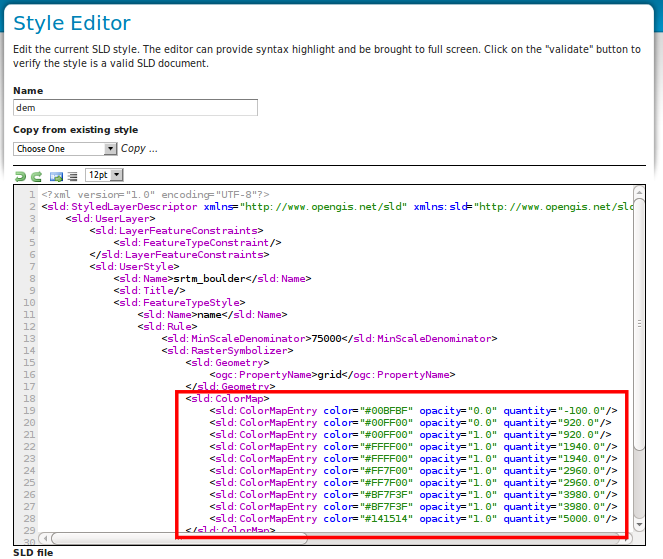Click the green undo arrow icon
The image size is (663, 559).
20,176
